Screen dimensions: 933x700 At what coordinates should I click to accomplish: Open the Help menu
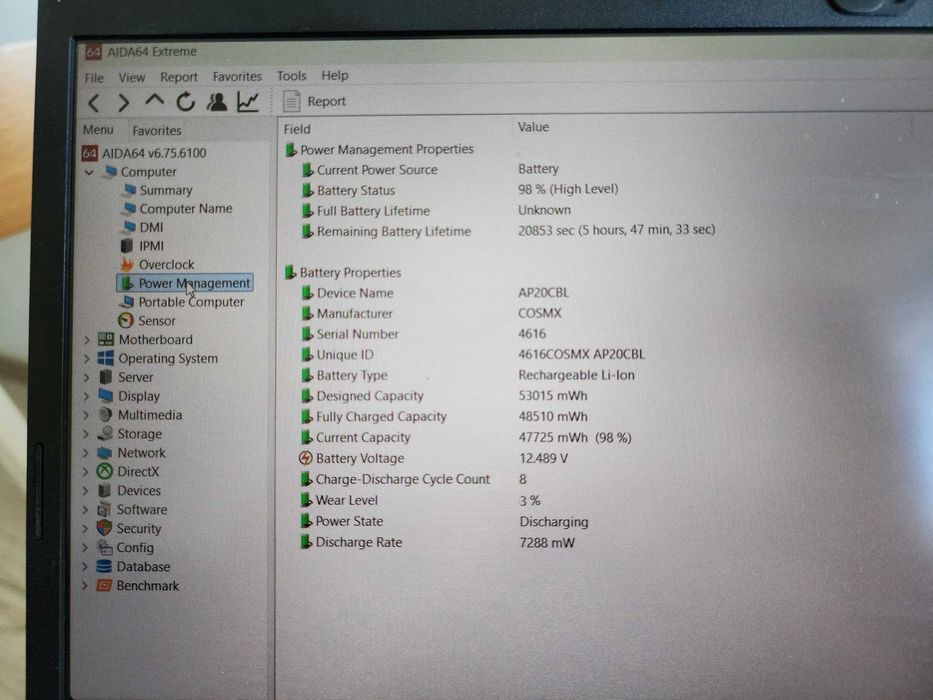334,75
